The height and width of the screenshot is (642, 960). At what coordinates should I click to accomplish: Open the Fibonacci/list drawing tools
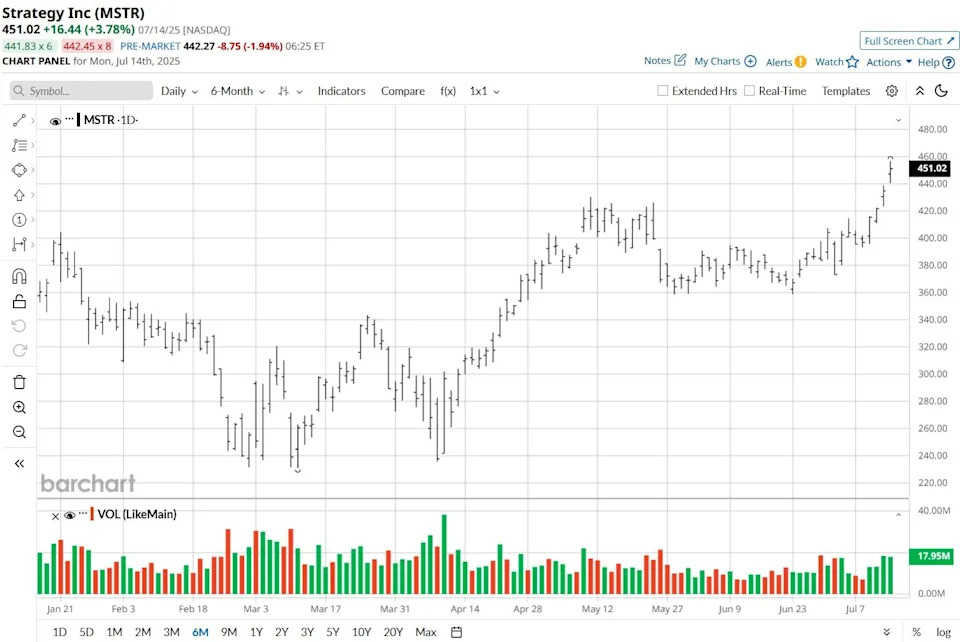(19, 145)
